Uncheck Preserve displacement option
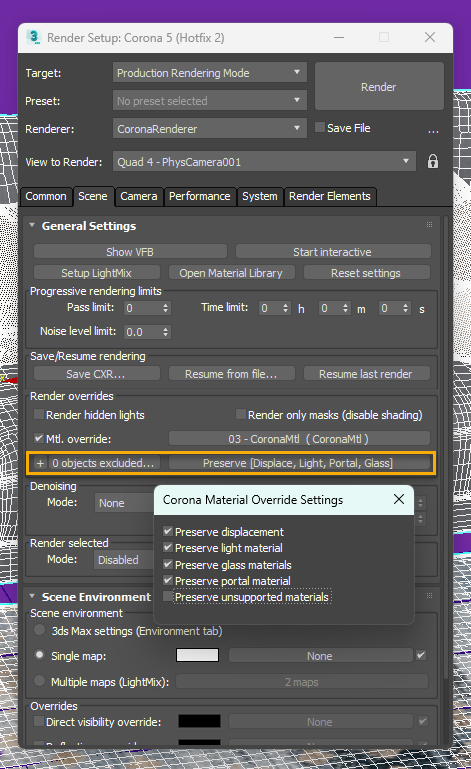 pos(168,531)
